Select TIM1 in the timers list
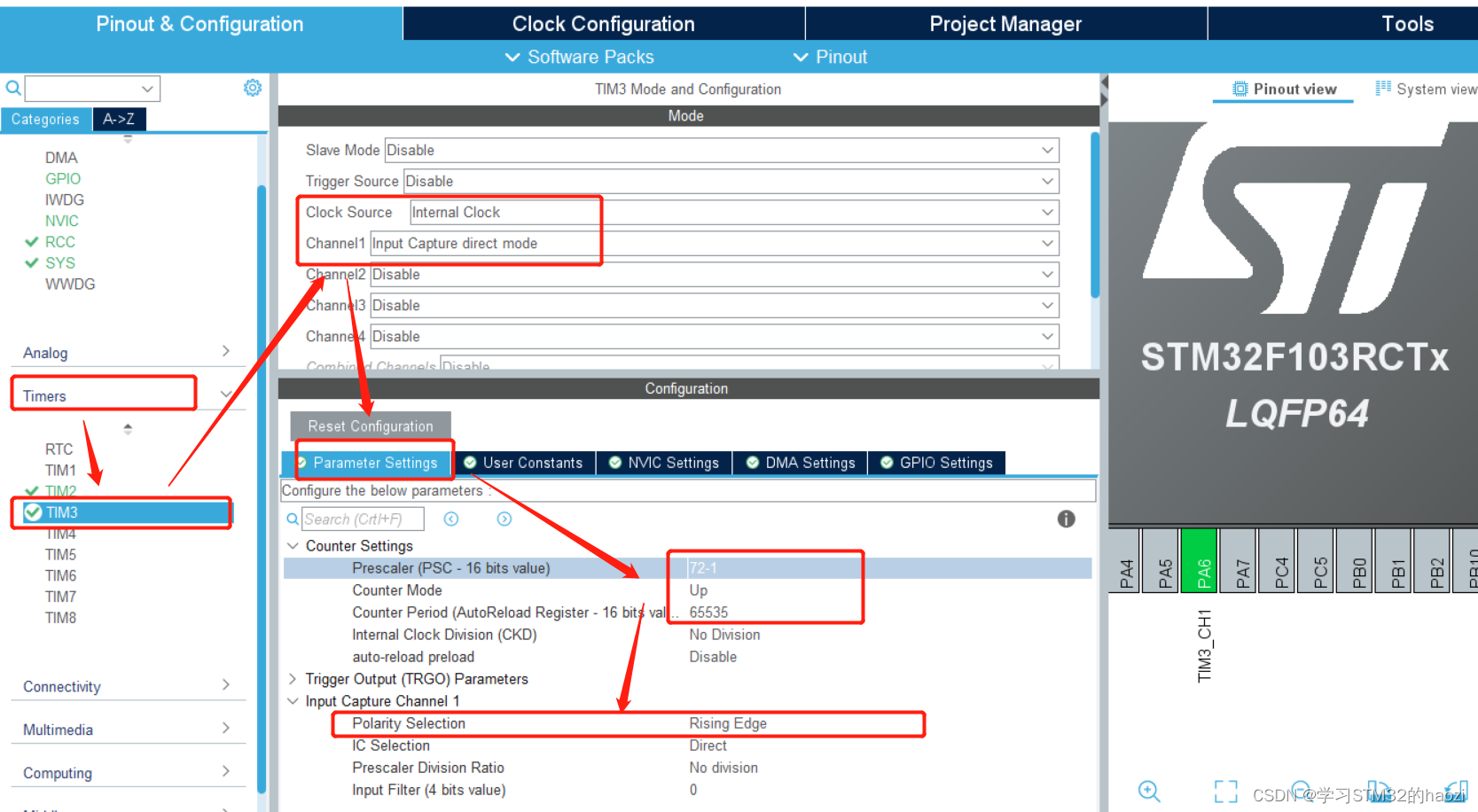Screen dimensions: 1478x812 pos(60,470)
